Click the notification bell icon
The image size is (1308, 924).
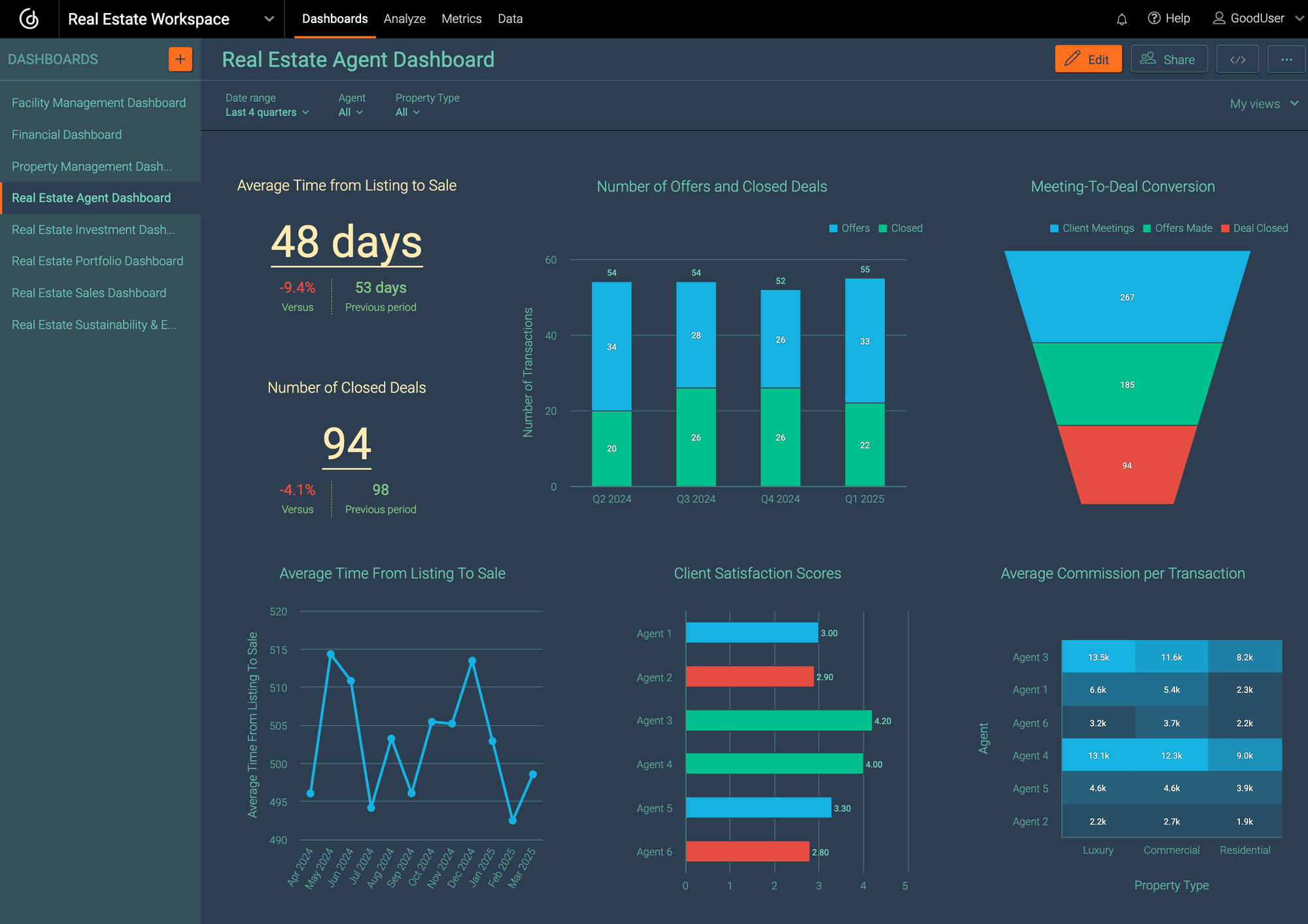point(1122,18)
